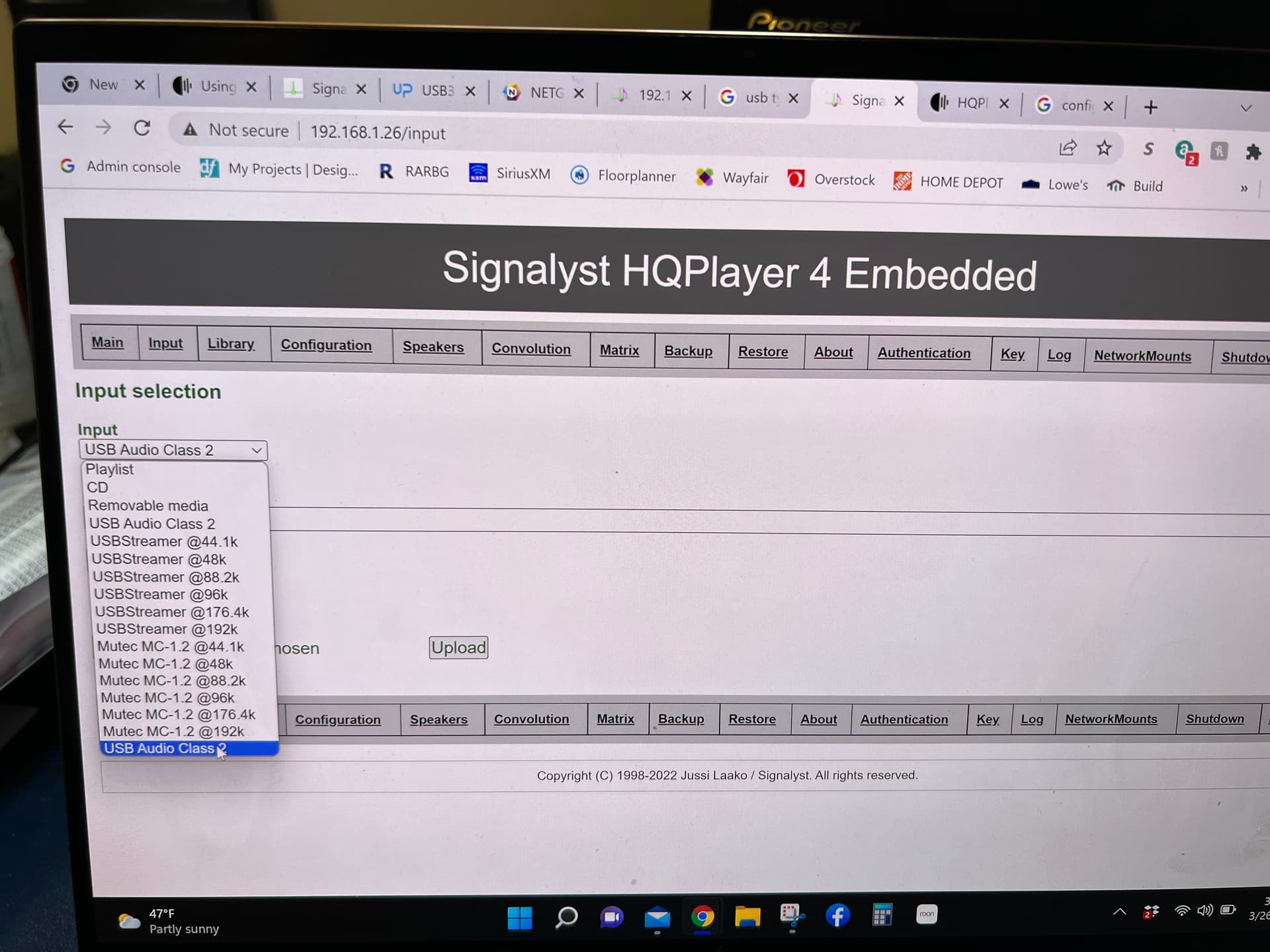Open the Wayfair bookmark
Screen dimensions: 1270x952
pos(733,178)
